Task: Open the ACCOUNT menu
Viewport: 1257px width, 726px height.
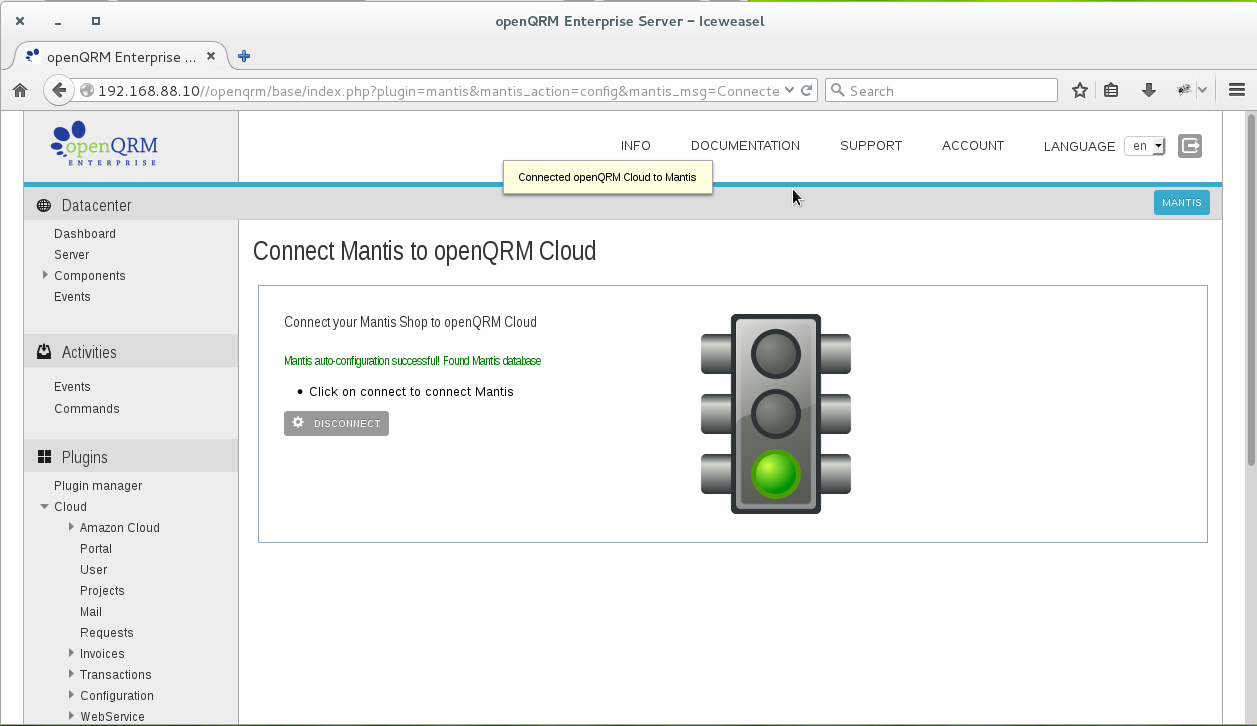Action: [x=973, y=146]
